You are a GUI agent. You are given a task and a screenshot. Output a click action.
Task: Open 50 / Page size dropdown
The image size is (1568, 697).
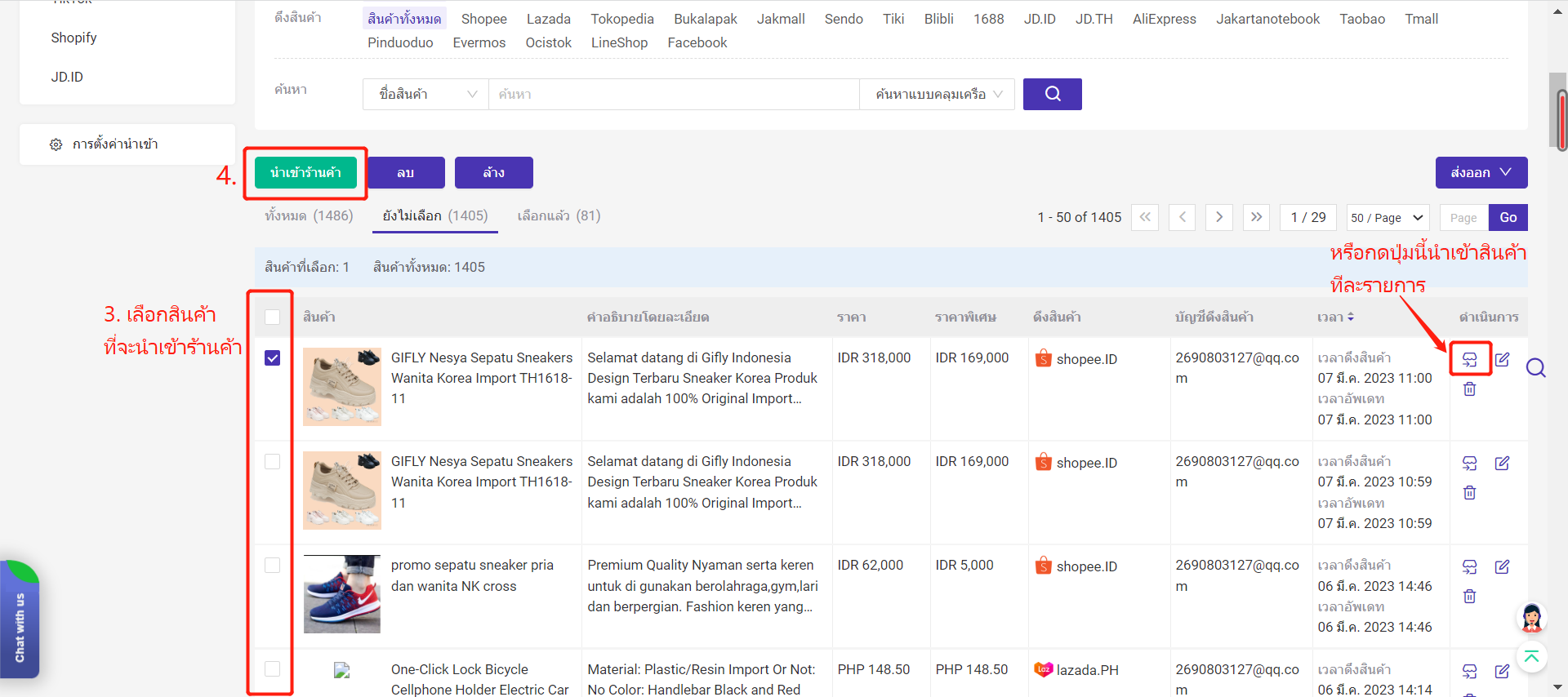[x=1388, y=217]
